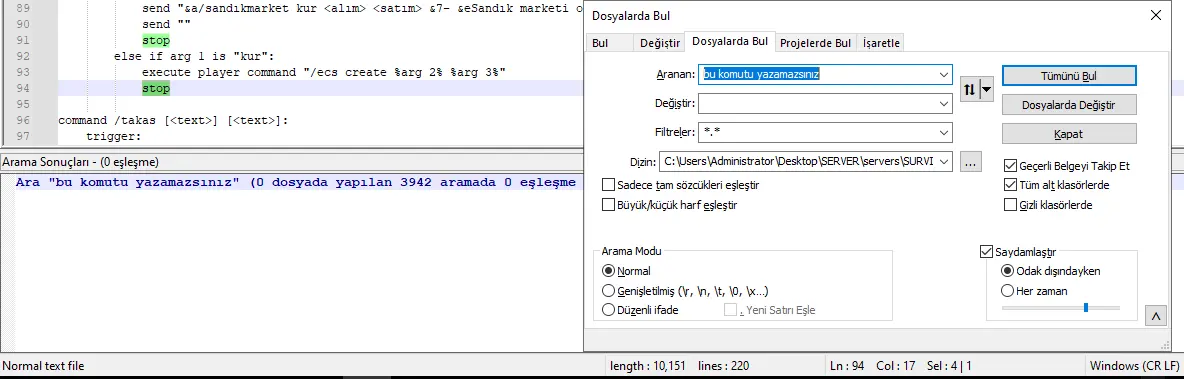Expand the Aranan search history dropdown
The height and width of the screenshot is (379, 1184).
click(x=944, y=75)
